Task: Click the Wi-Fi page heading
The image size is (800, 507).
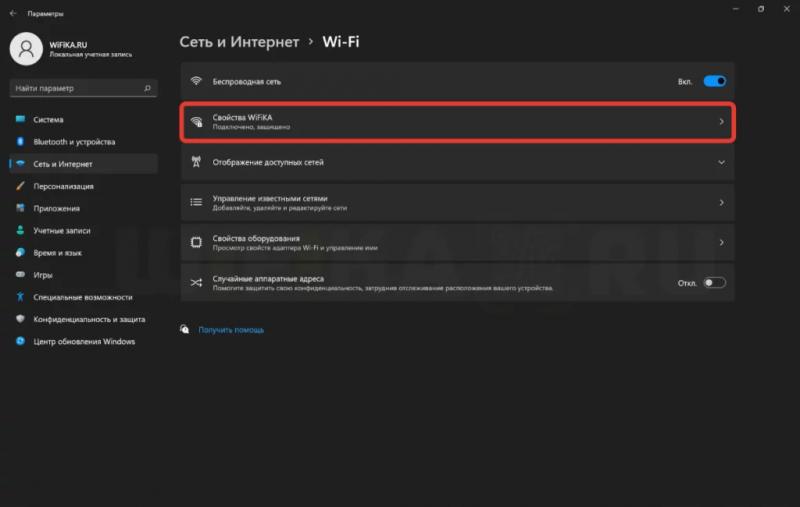Action: point(341,42)
